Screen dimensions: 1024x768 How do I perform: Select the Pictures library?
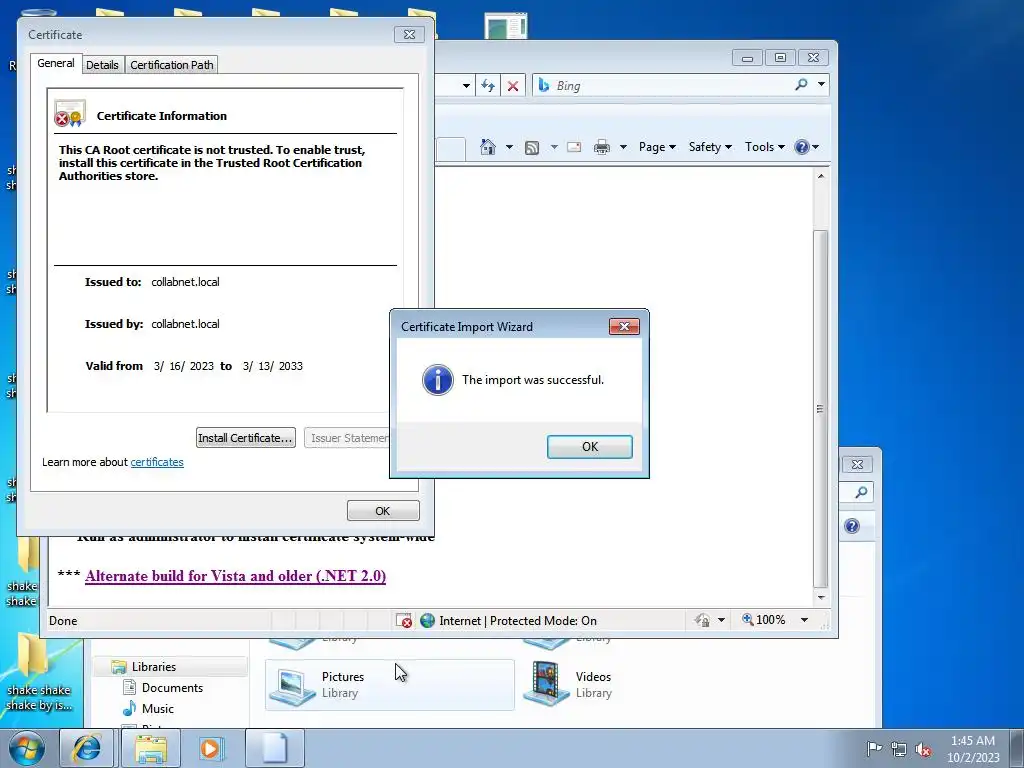[389, 684]
